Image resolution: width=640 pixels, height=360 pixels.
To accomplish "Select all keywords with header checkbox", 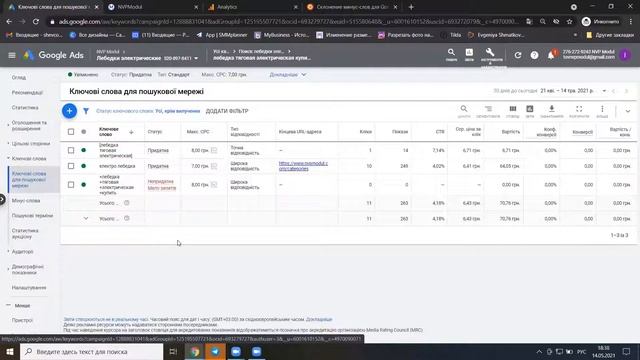I will coord(71,132).
